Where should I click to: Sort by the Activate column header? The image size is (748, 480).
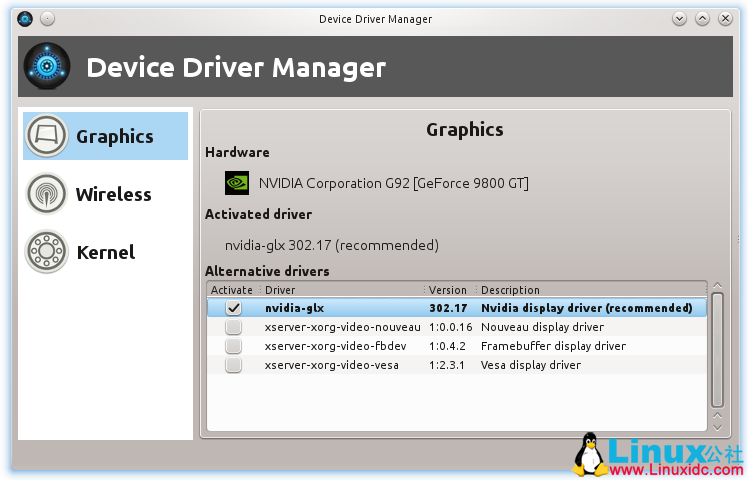233,290
